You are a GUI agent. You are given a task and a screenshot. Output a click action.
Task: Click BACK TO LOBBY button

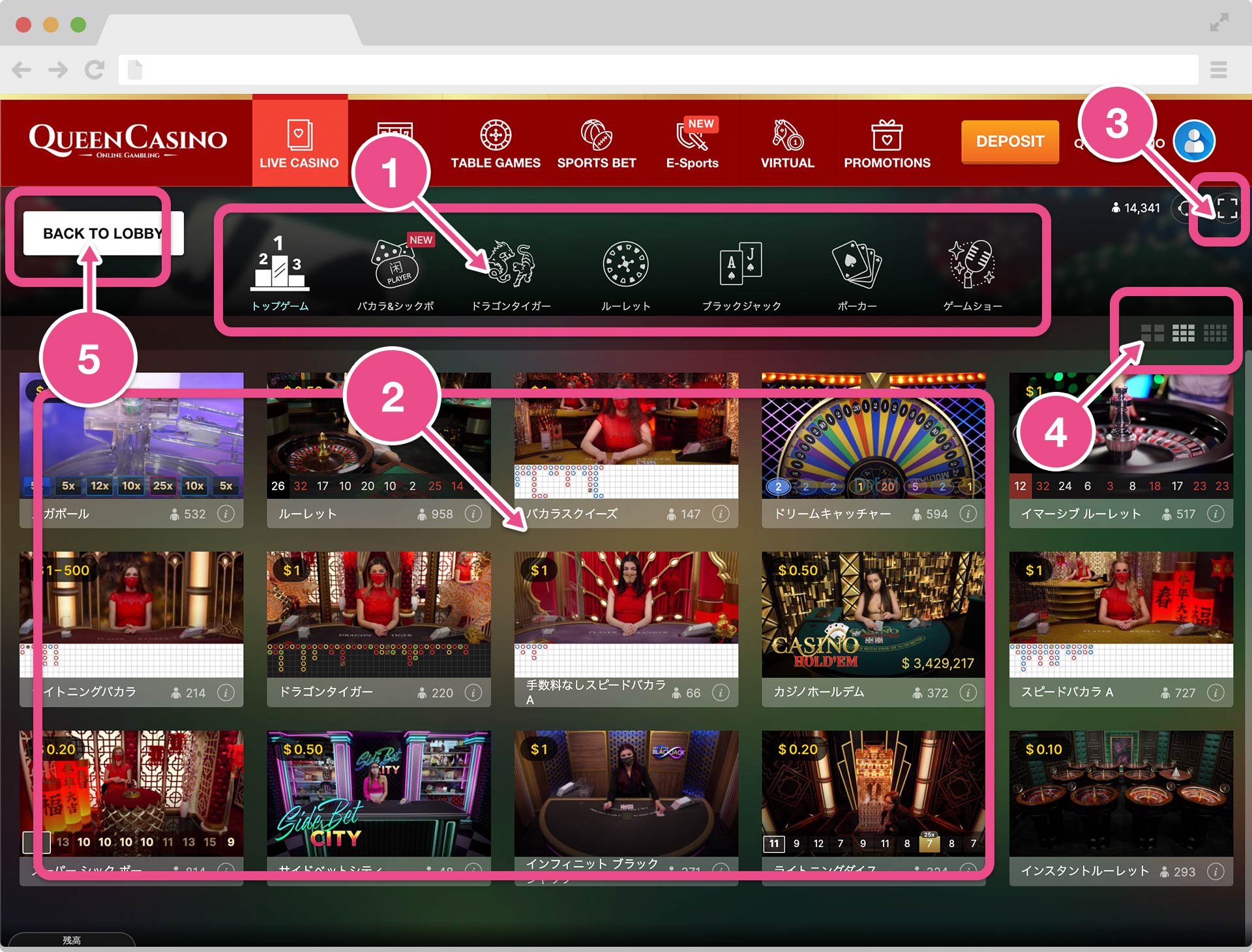point(103,233)
